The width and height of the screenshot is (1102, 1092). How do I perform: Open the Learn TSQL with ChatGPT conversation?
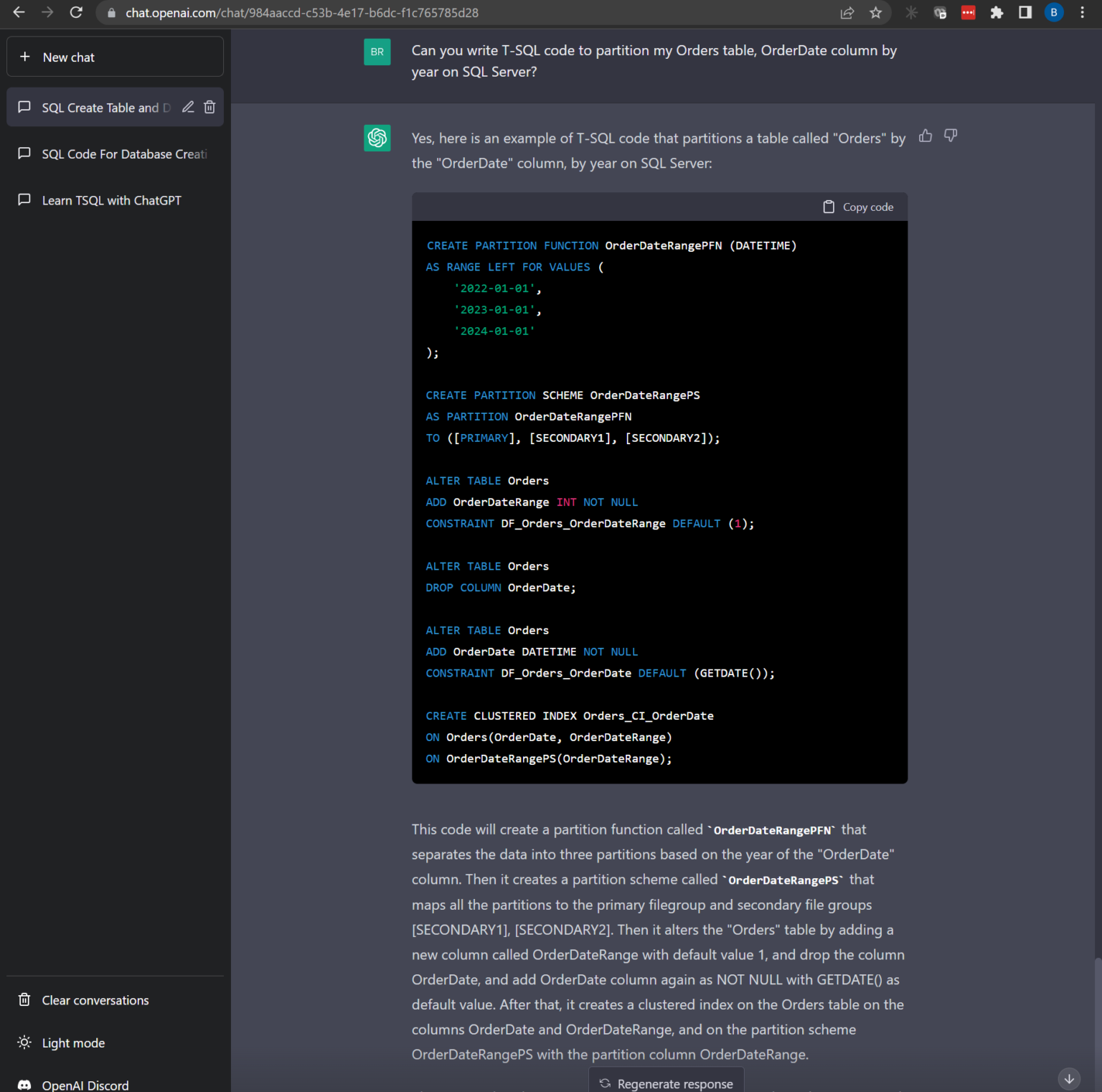(112, 200)
